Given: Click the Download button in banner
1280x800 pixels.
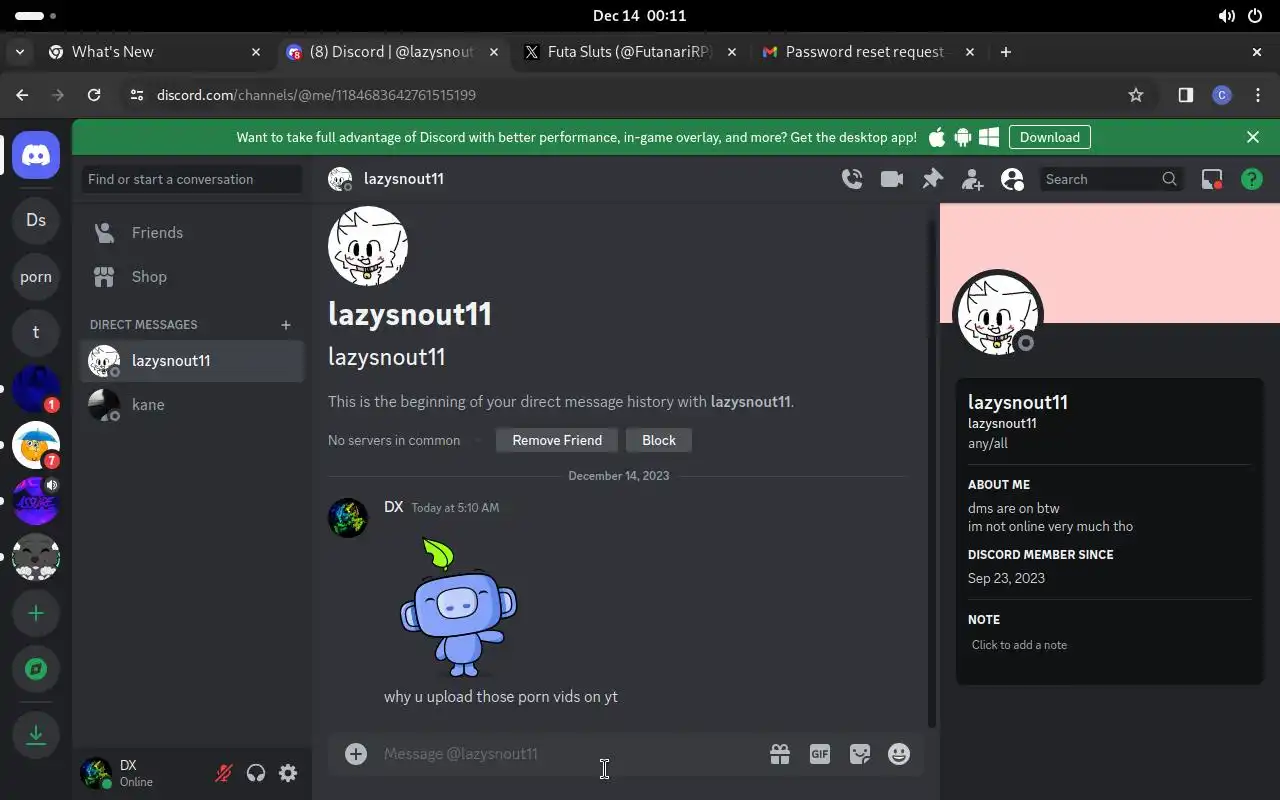Looking at the screenshot, I should [x=1049, y=137].
